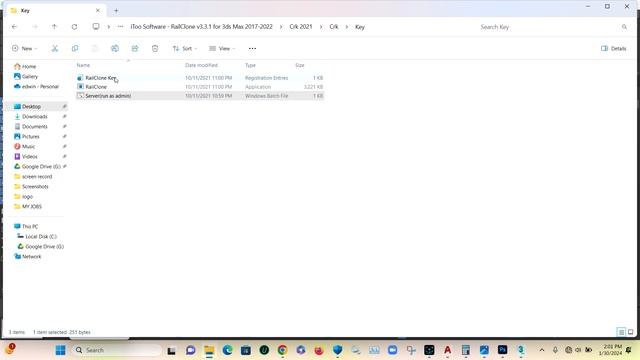
Task: Open Photoshop from taskbar
Action: coord(502,350)
